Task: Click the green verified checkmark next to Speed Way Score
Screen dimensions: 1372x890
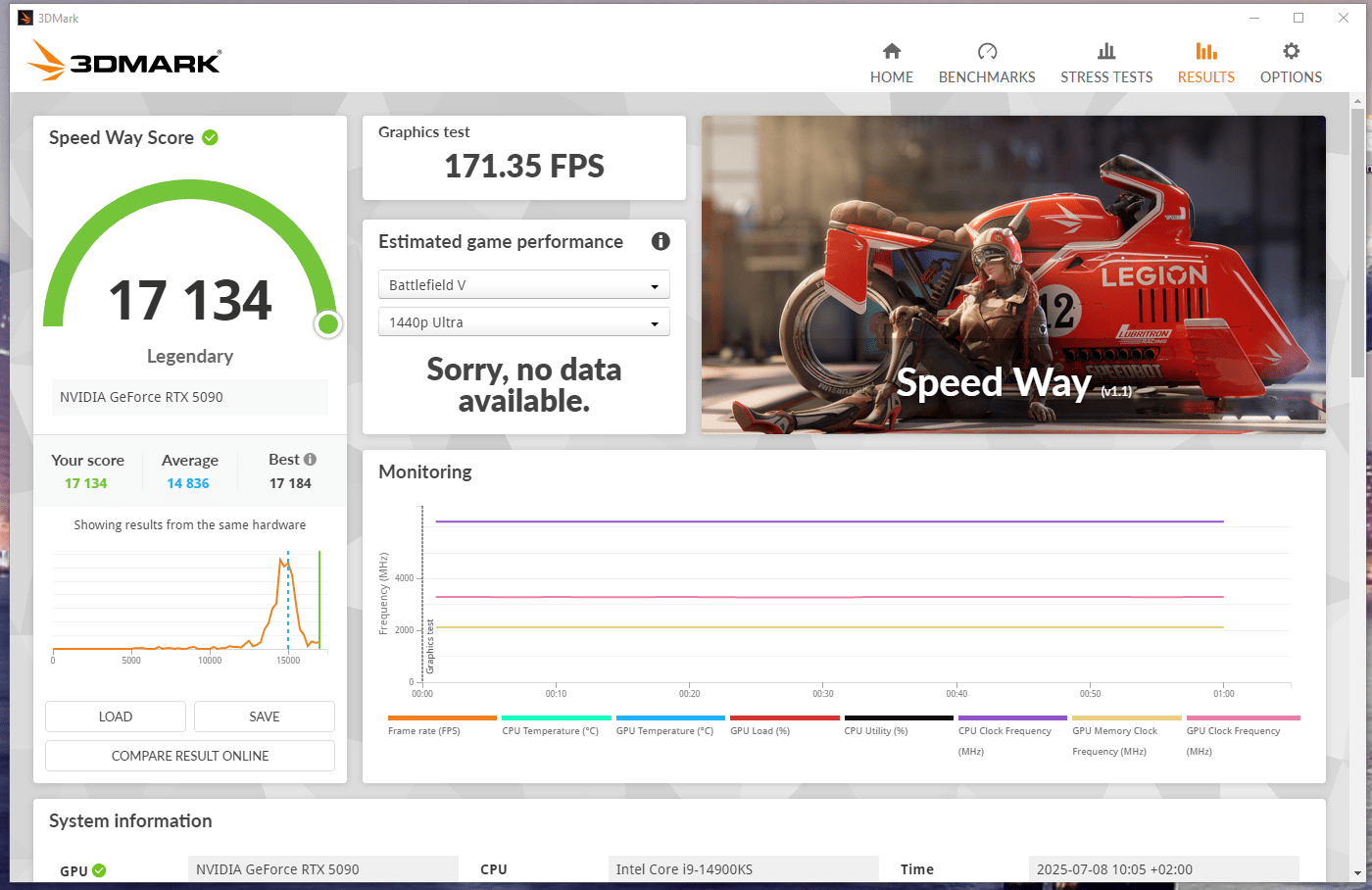Action: (x=210, y=137)
